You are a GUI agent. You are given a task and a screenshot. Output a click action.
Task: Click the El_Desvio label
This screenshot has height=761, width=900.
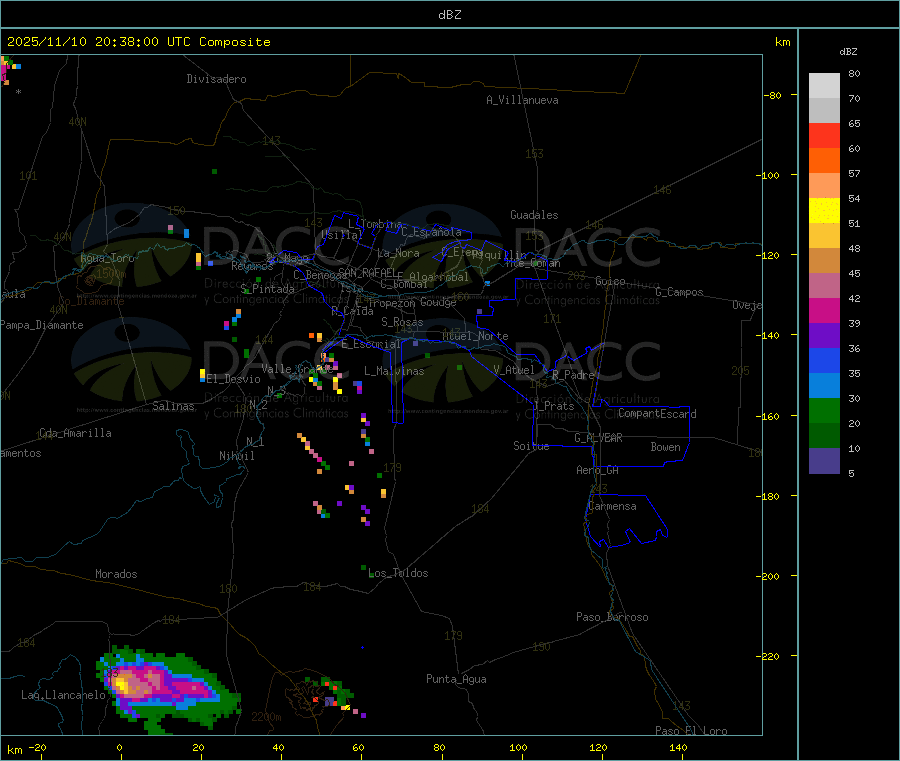233,379
